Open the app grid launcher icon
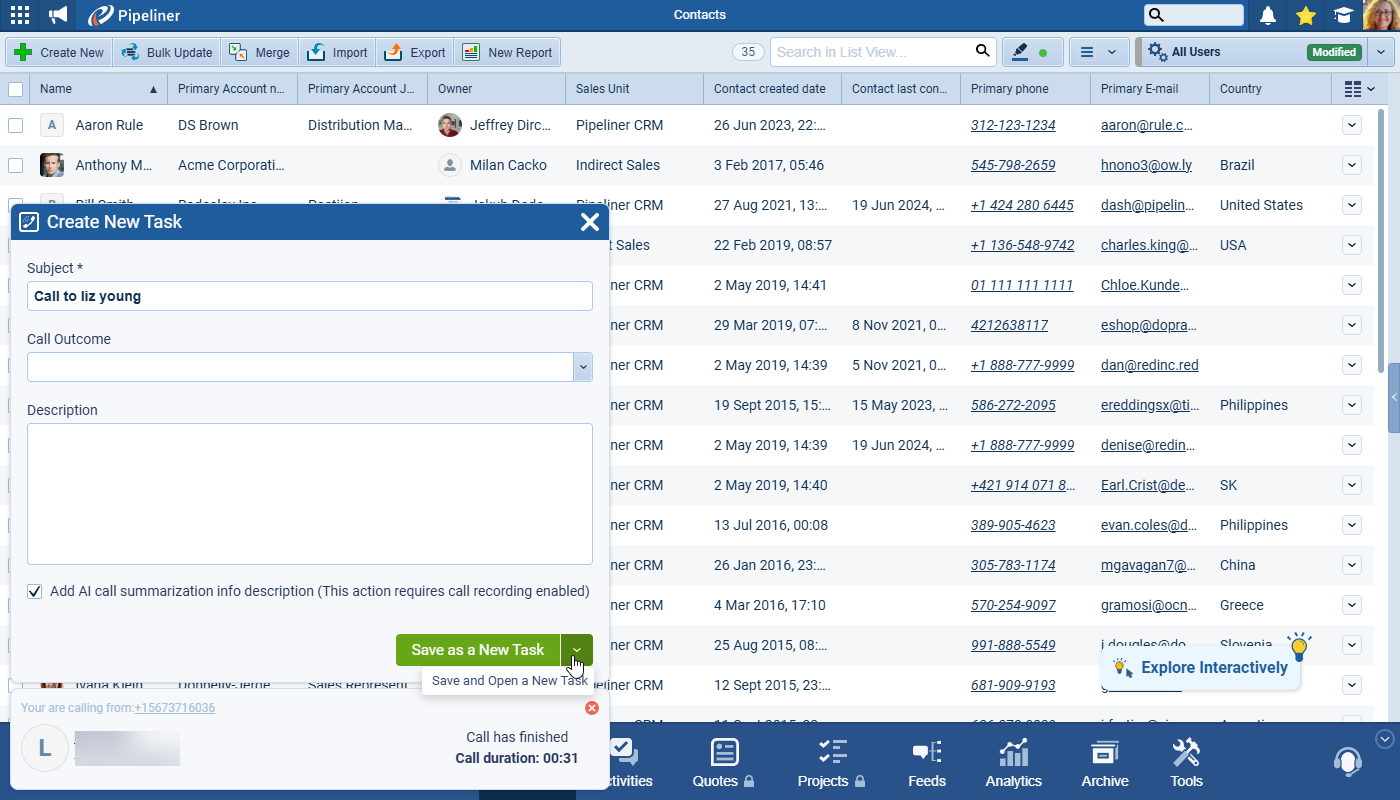The image size is (1400, 800). (x=19, y=15)
